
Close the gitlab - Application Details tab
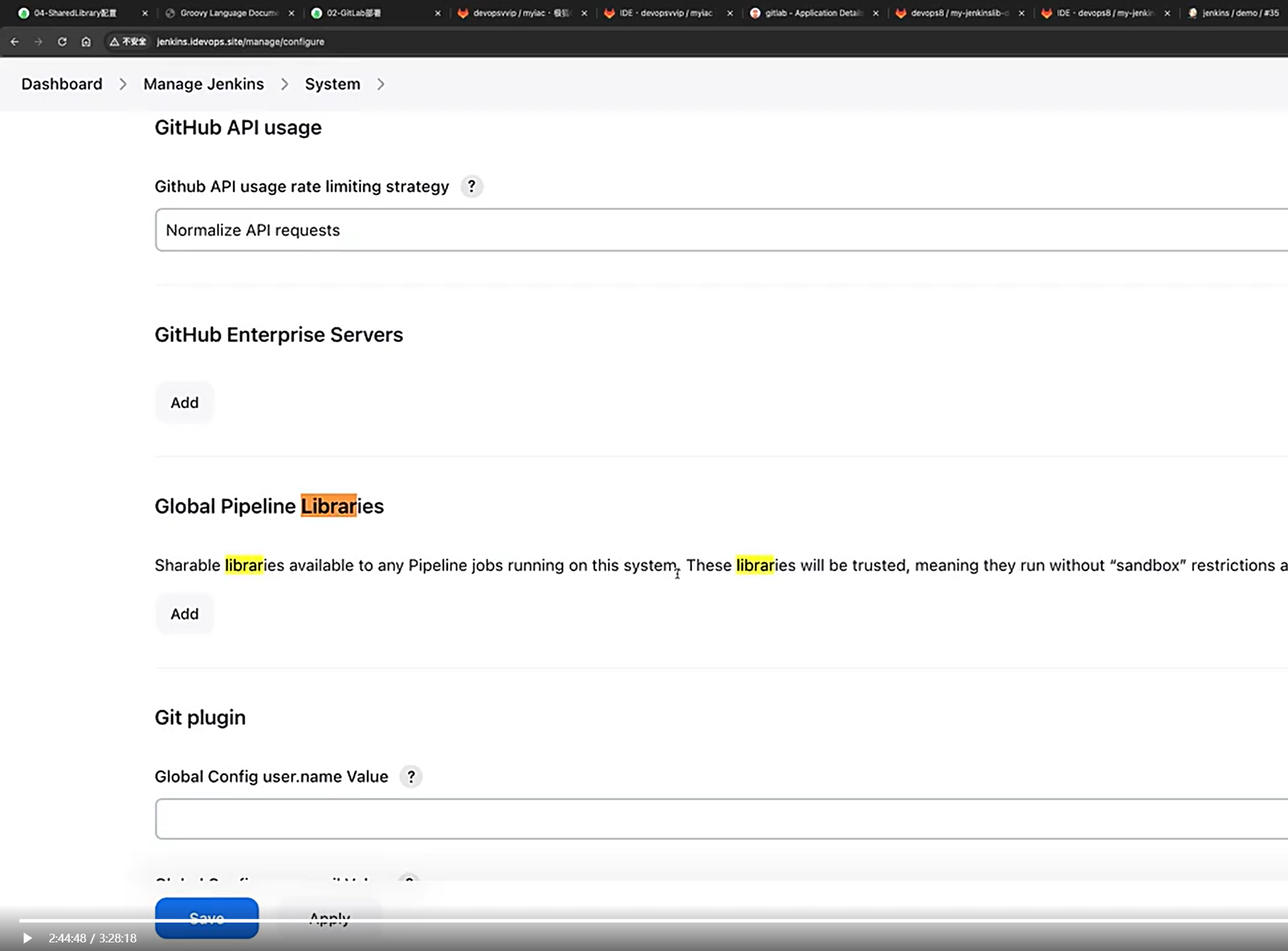[x=875, y=13]
